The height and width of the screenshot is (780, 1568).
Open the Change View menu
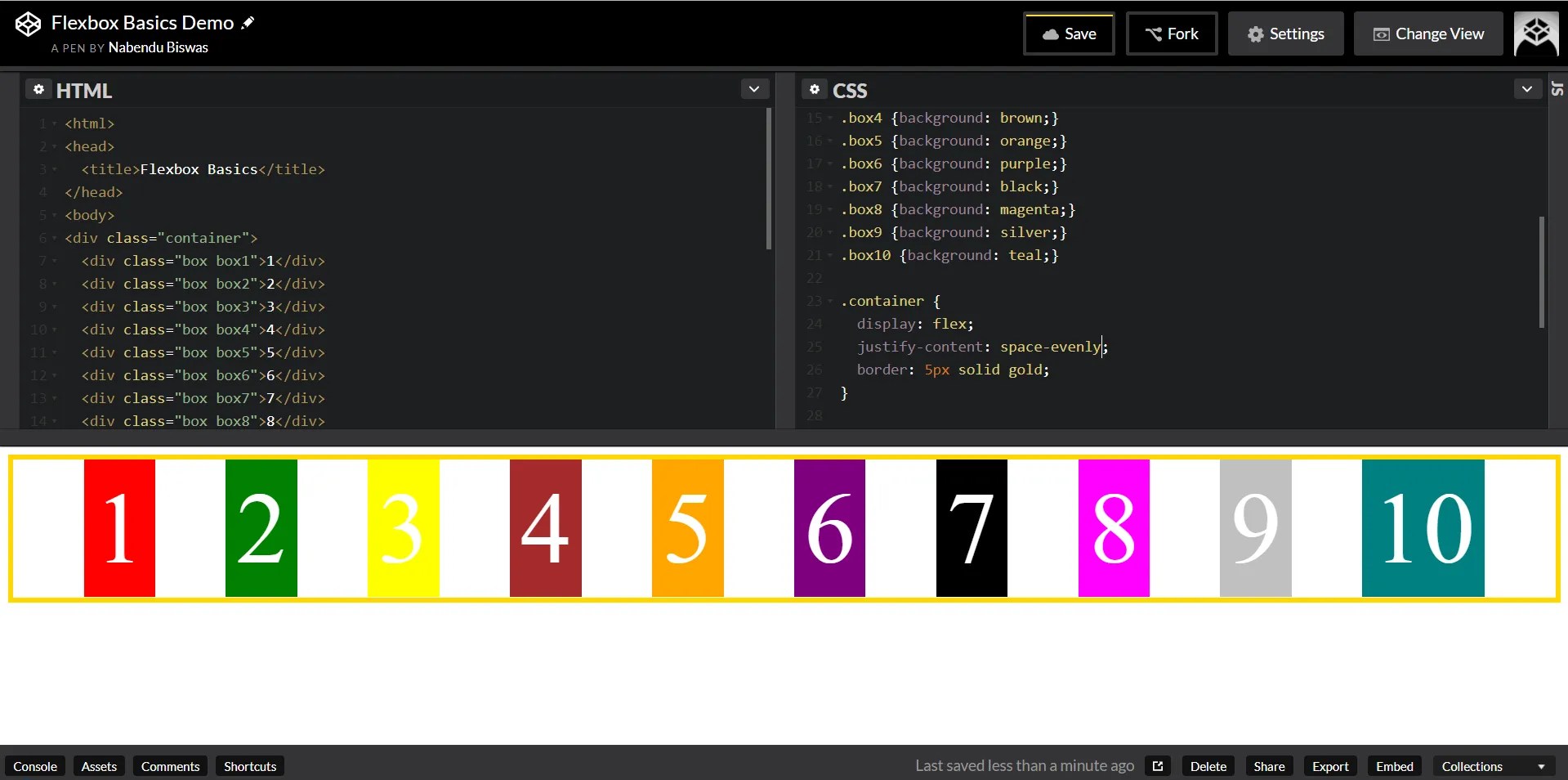[x=1427, y=34]
